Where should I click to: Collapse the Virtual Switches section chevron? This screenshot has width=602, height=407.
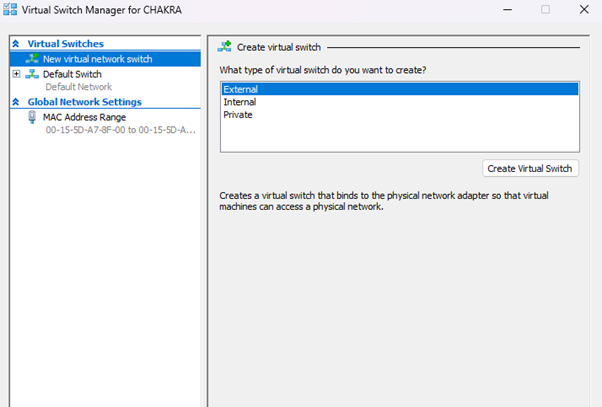[15, 44]
